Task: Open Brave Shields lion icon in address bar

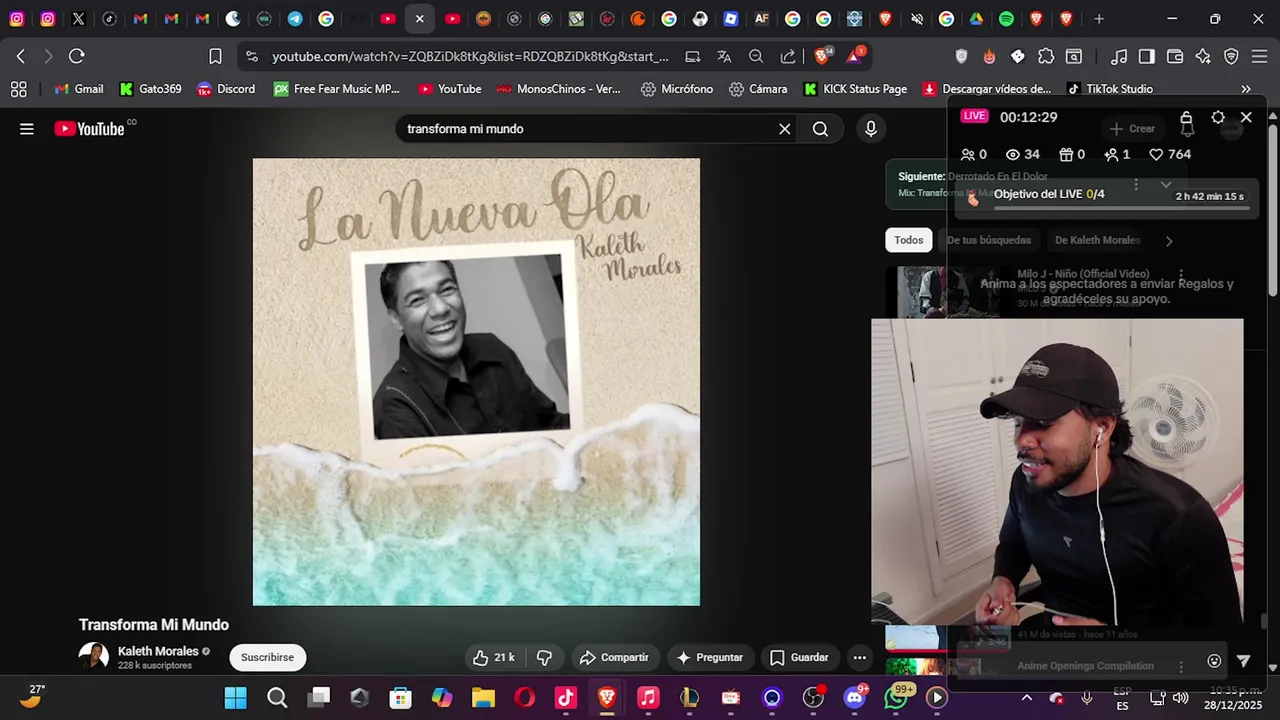Action: (x=823, y=56)
